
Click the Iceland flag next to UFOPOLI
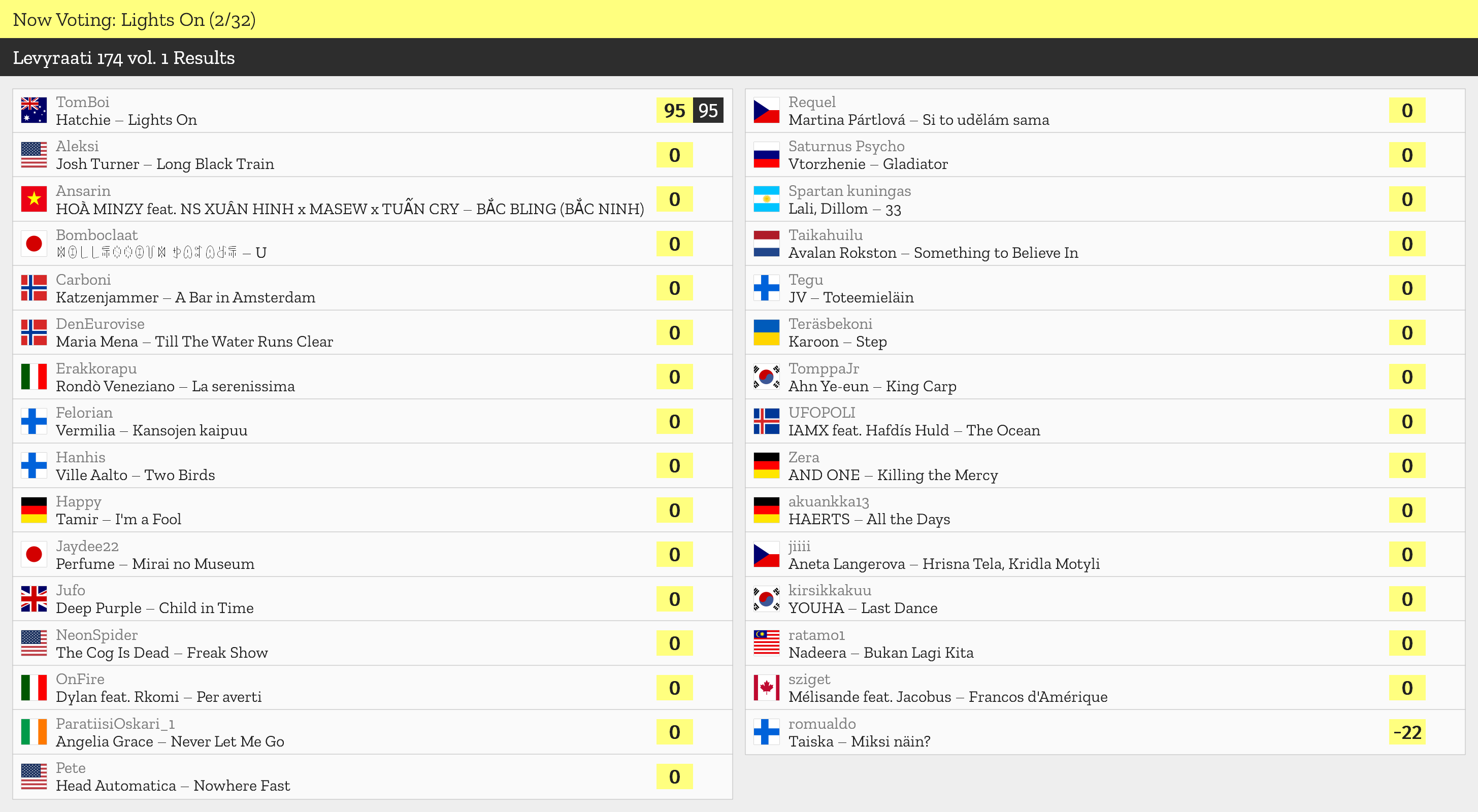tap(766, 421)
